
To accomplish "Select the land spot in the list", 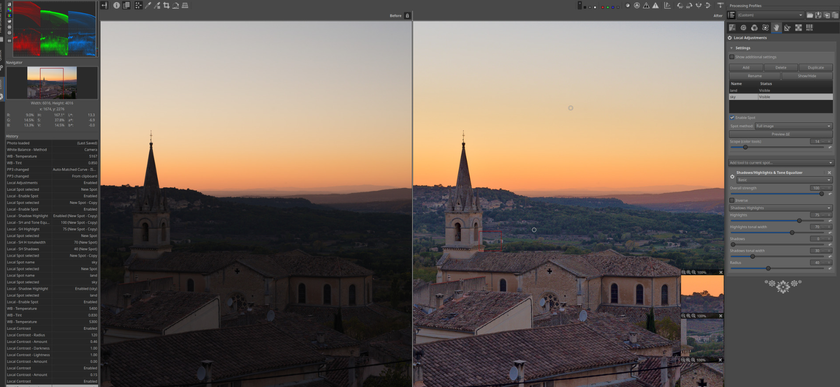I will click(781, 91).
